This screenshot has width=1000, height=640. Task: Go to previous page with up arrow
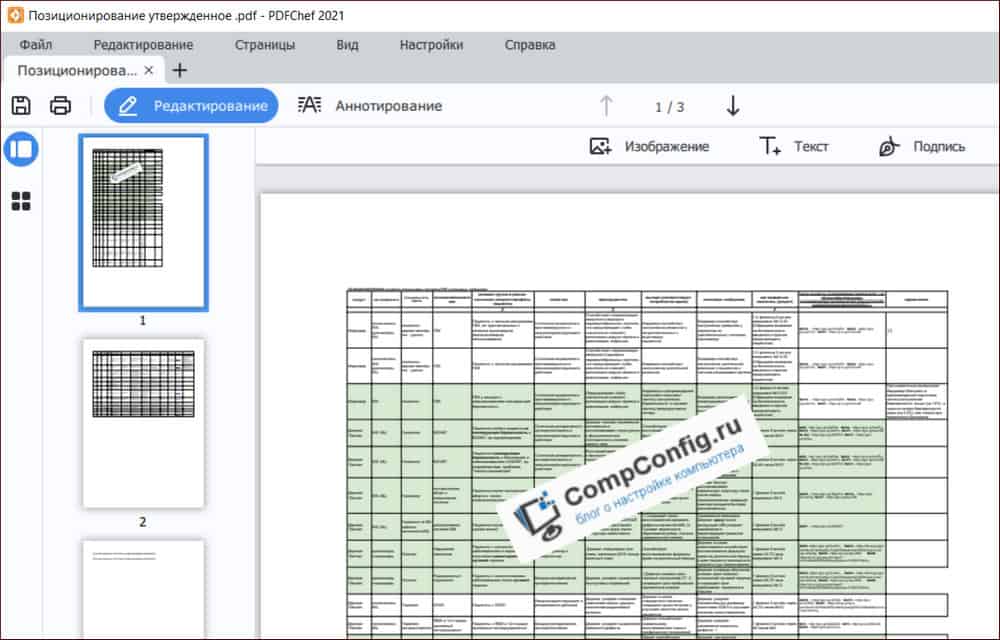[x=606, y=106]
